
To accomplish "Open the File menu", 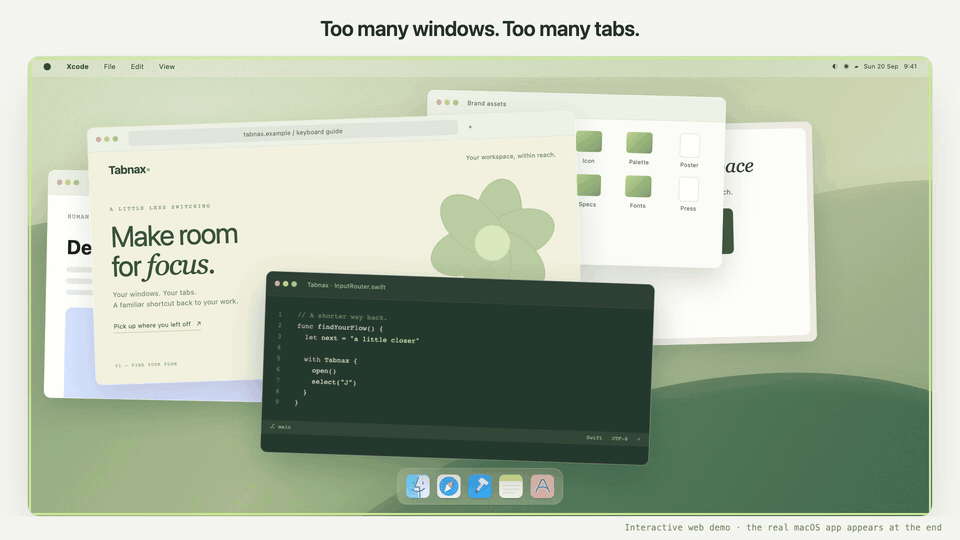I will [110, 67].
